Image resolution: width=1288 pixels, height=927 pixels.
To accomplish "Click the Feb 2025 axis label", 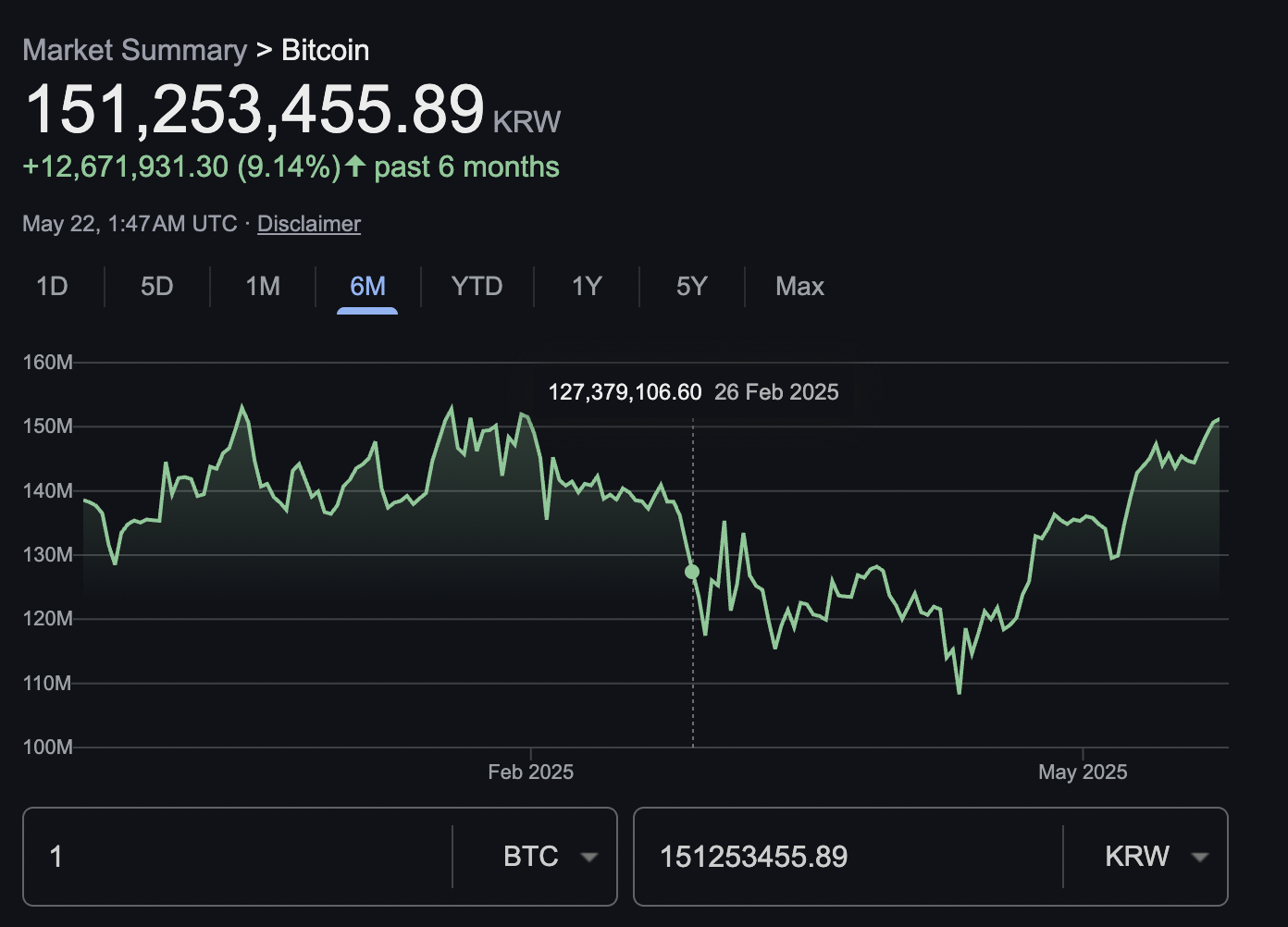I will (x=531, y=772).
